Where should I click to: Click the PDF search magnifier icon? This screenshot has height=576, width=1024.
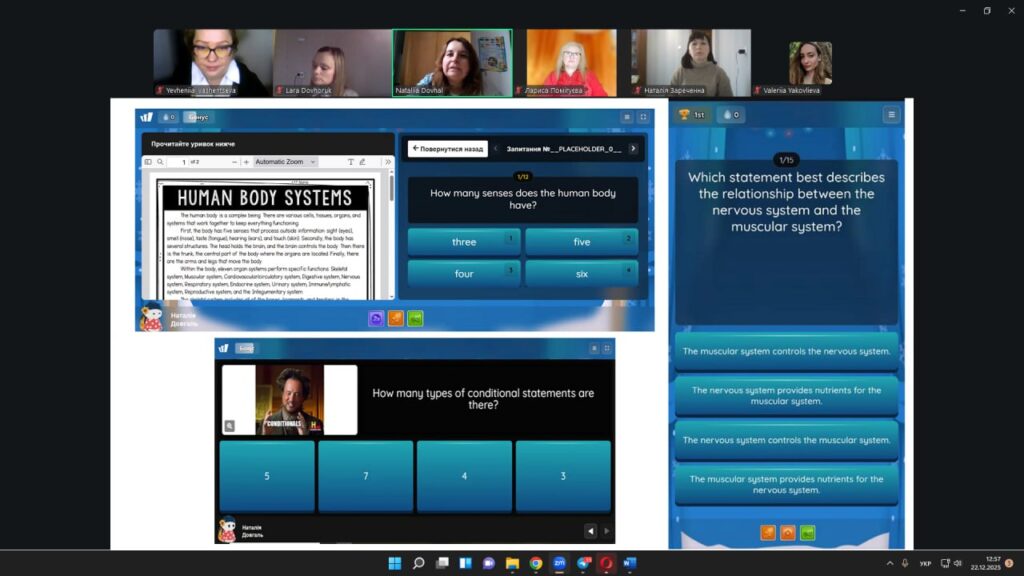[x=160, y=162]
